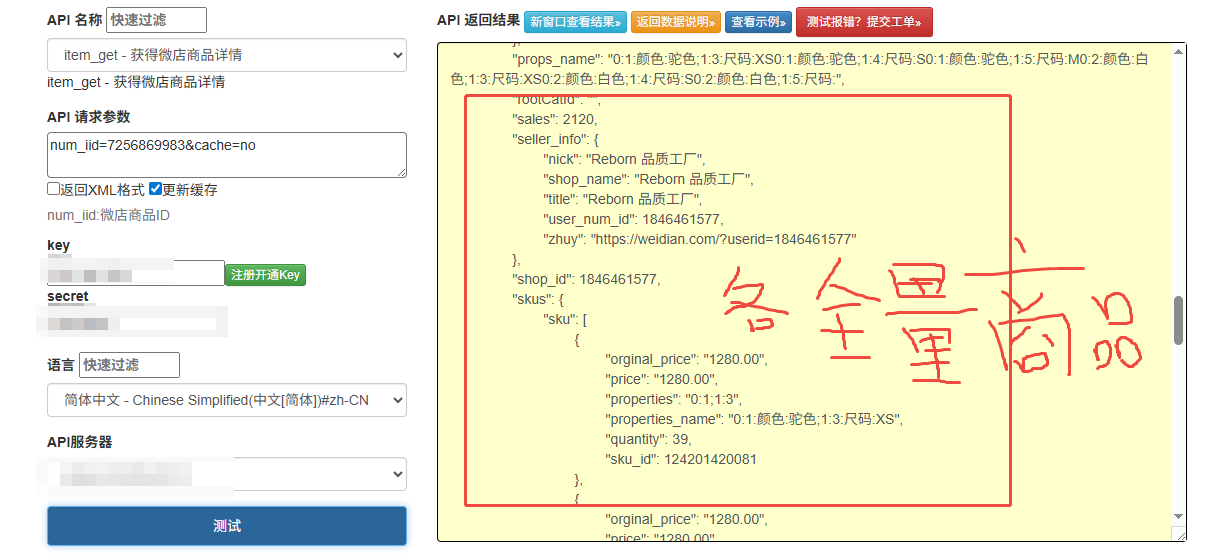Image resolution: width=1222 pixels, height=556 pixels.
Task: Enable the 返回XML格式 checkbox
Action: click(x=54, y=189)
